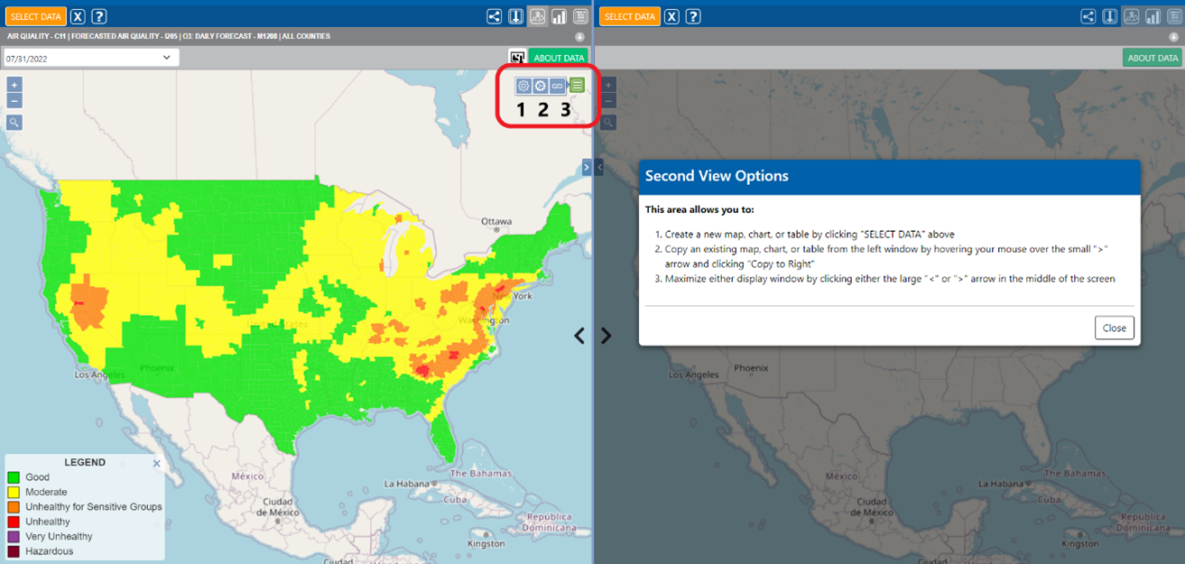Expand left window with large right arrow
Screen dimensions: 1185x564
(606, 336)
